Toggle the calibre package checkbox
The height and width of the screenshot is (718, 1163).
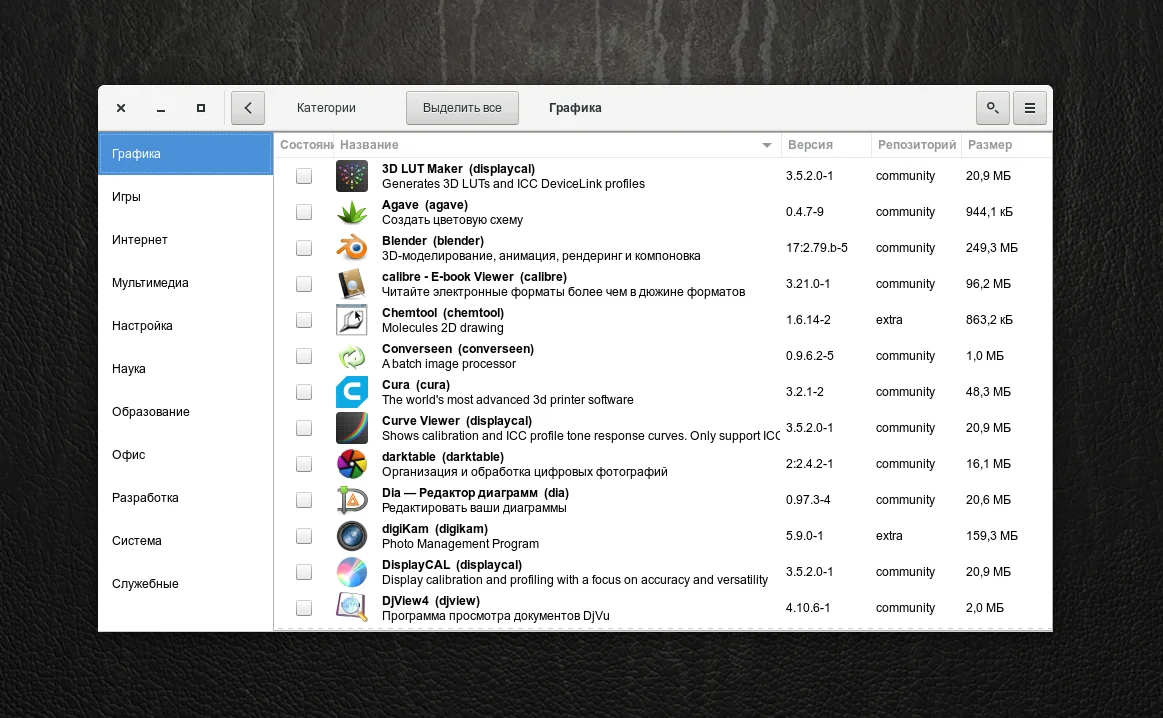(304, 284)
